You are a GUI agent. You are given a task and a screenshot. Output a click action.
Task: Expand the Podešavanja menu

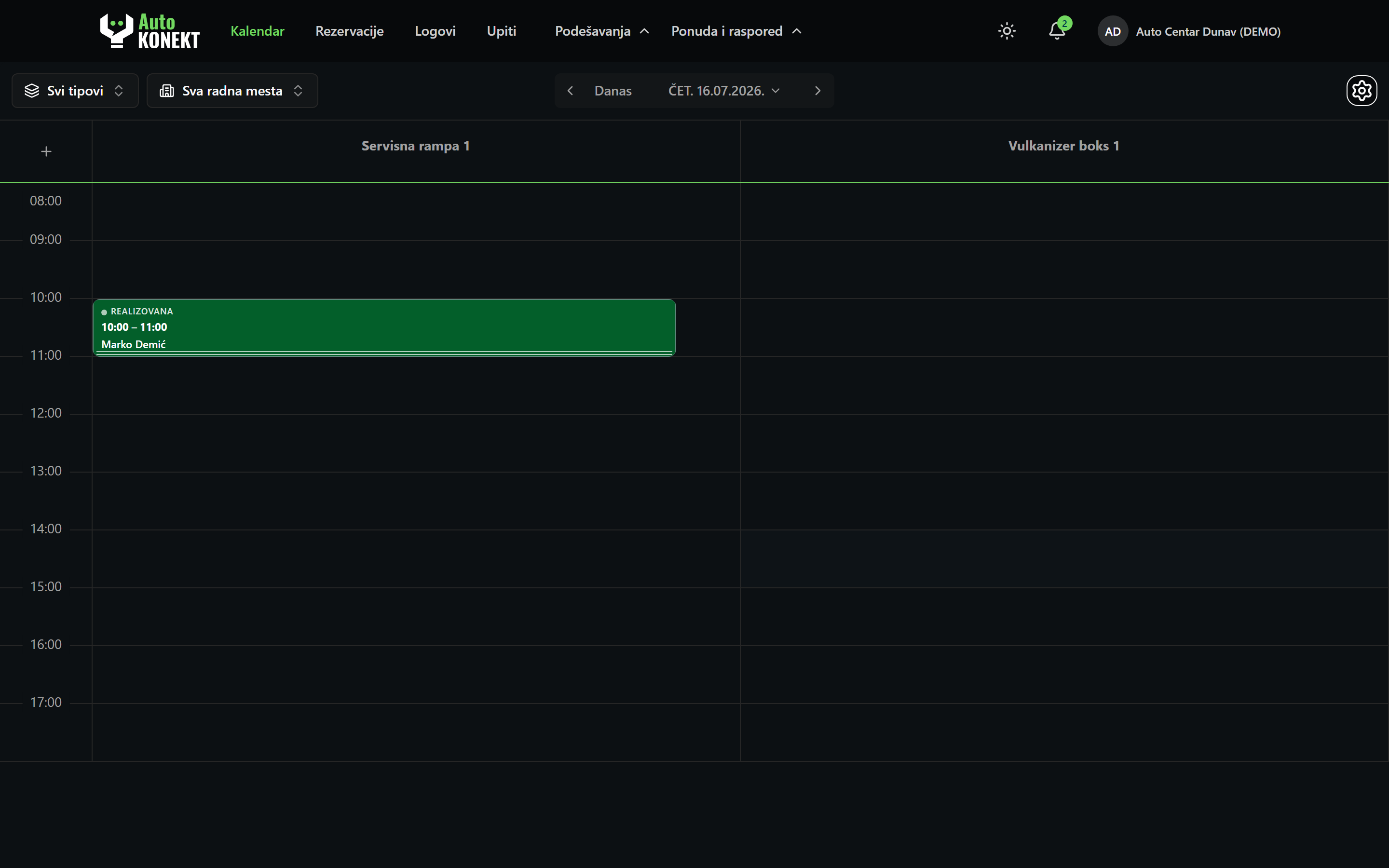[x=601, y=31]
